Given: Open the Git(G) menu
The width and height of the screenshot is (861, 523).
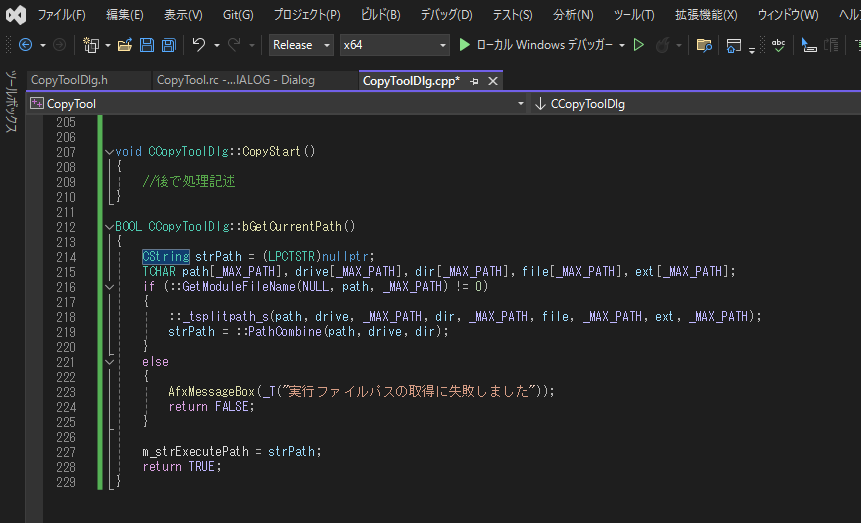Looking at the screenshot, I should 238,15.
